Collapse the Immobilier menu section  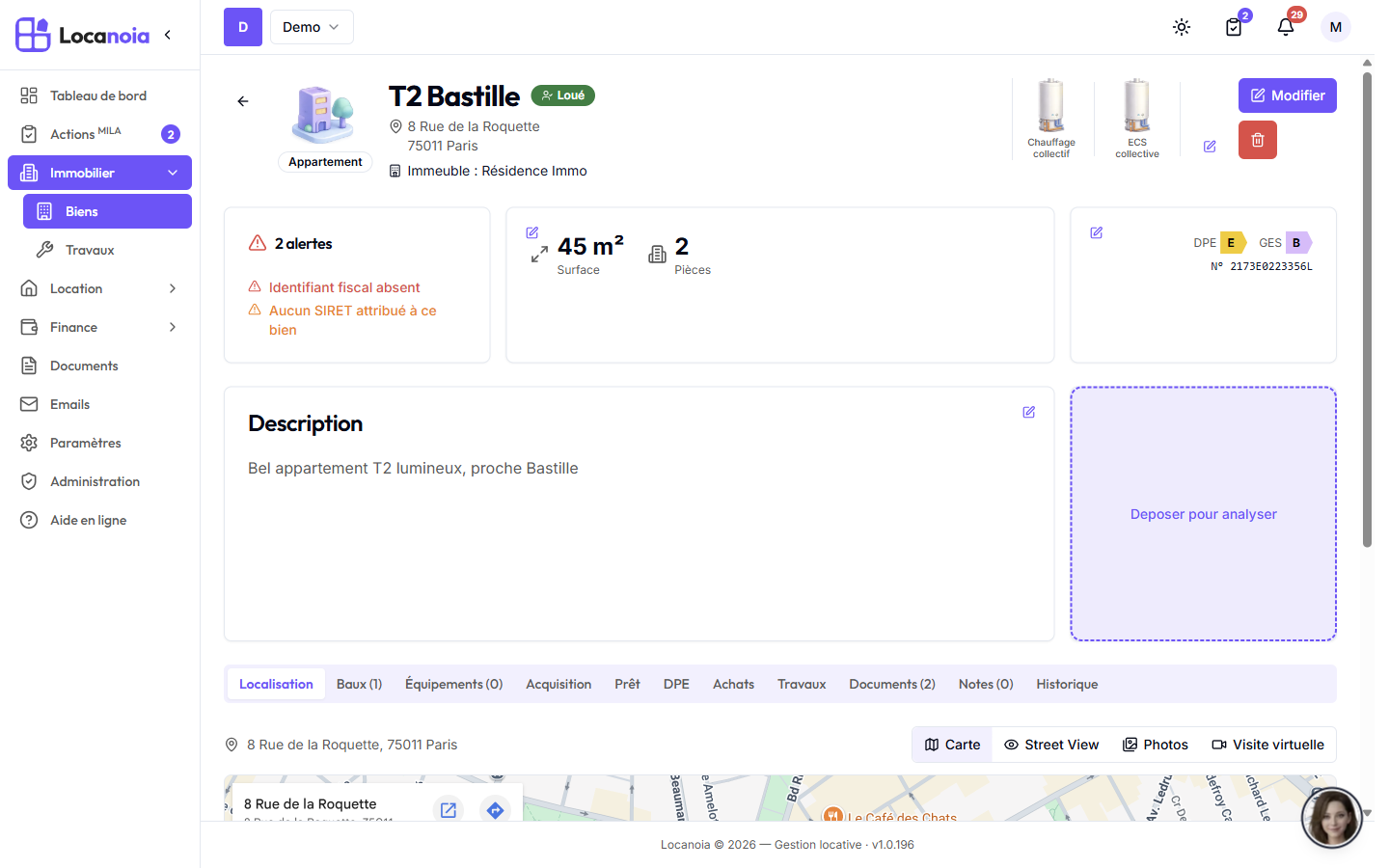[173, 173]
